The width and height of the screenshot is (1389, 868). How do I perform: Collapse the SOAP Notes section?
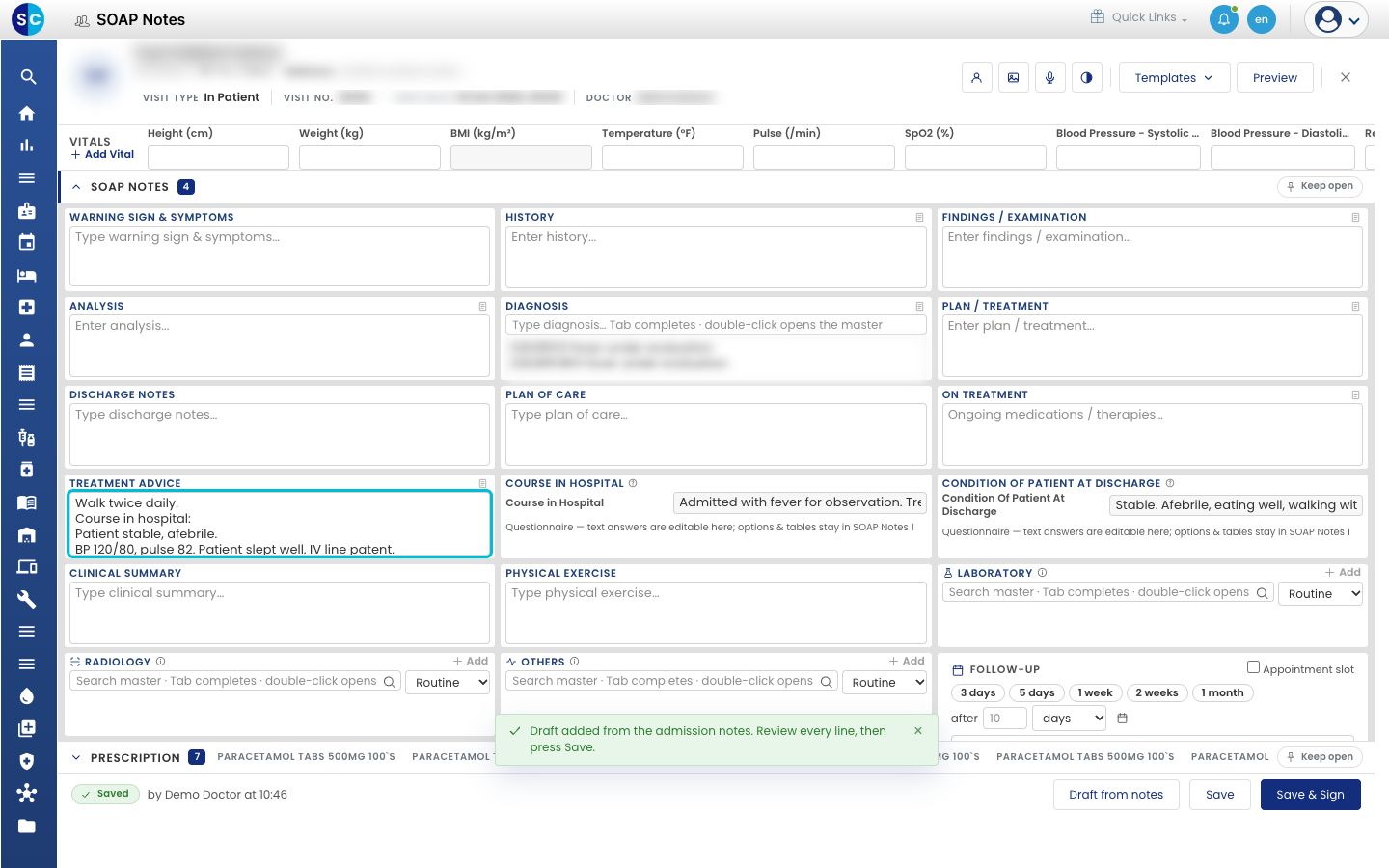pos(76,187)
